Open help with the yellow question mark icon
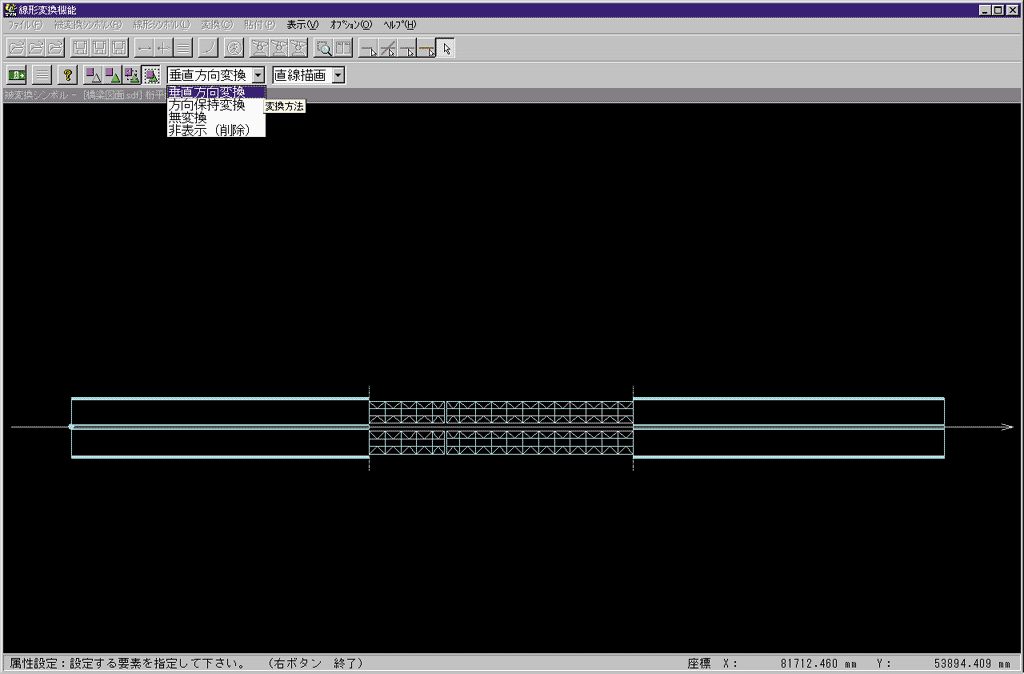 (67, 75)
